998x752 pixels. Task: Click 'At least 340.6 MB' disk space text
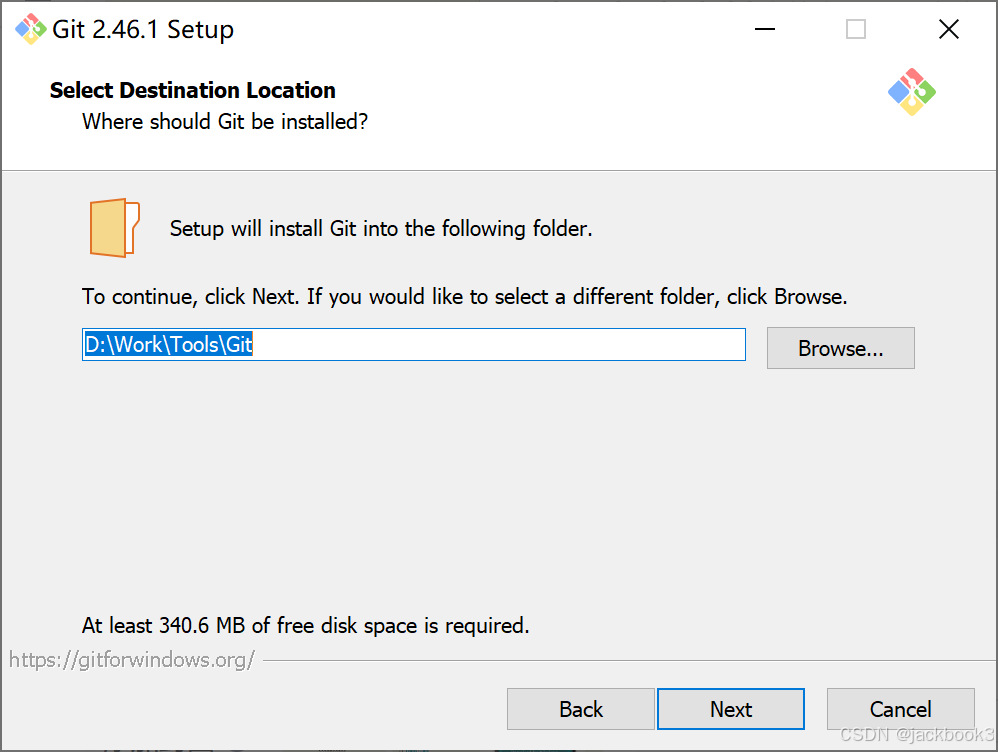click(306, 625)
